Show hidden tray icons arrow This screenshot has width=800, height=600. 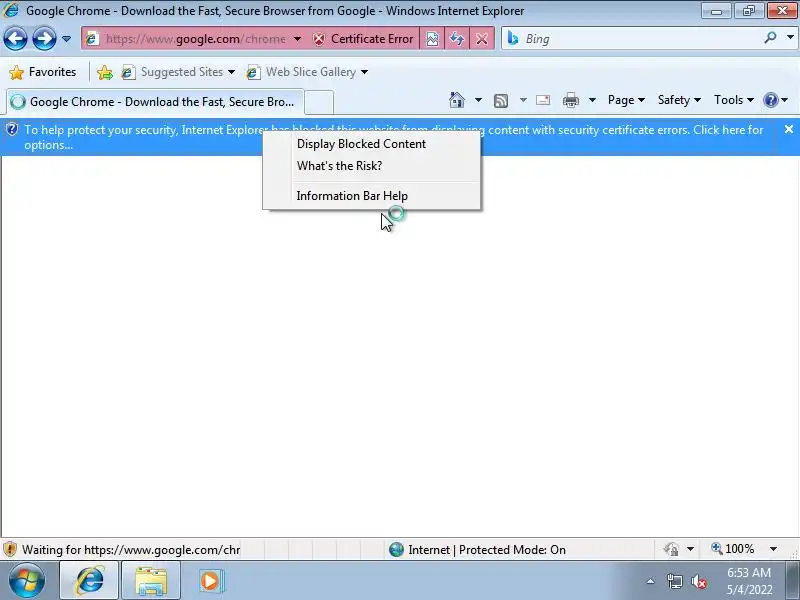click(x=651, y=581)
